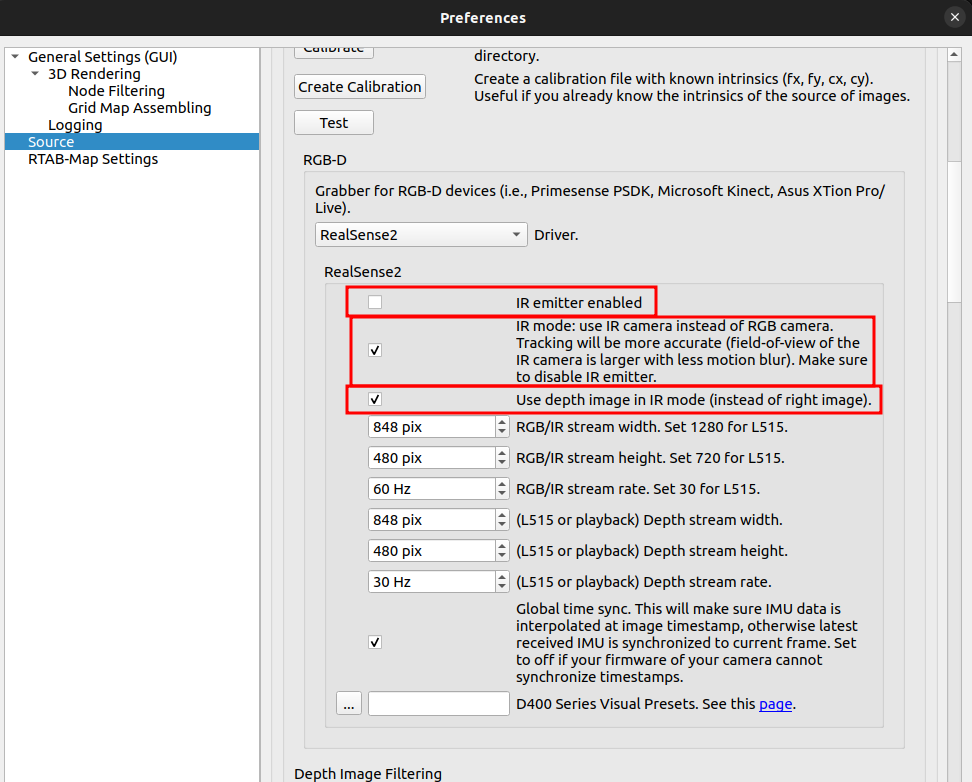Screen dimensions: 972x782
Task: Close the Preferences dialog window
Action: [x=953, y=17]
